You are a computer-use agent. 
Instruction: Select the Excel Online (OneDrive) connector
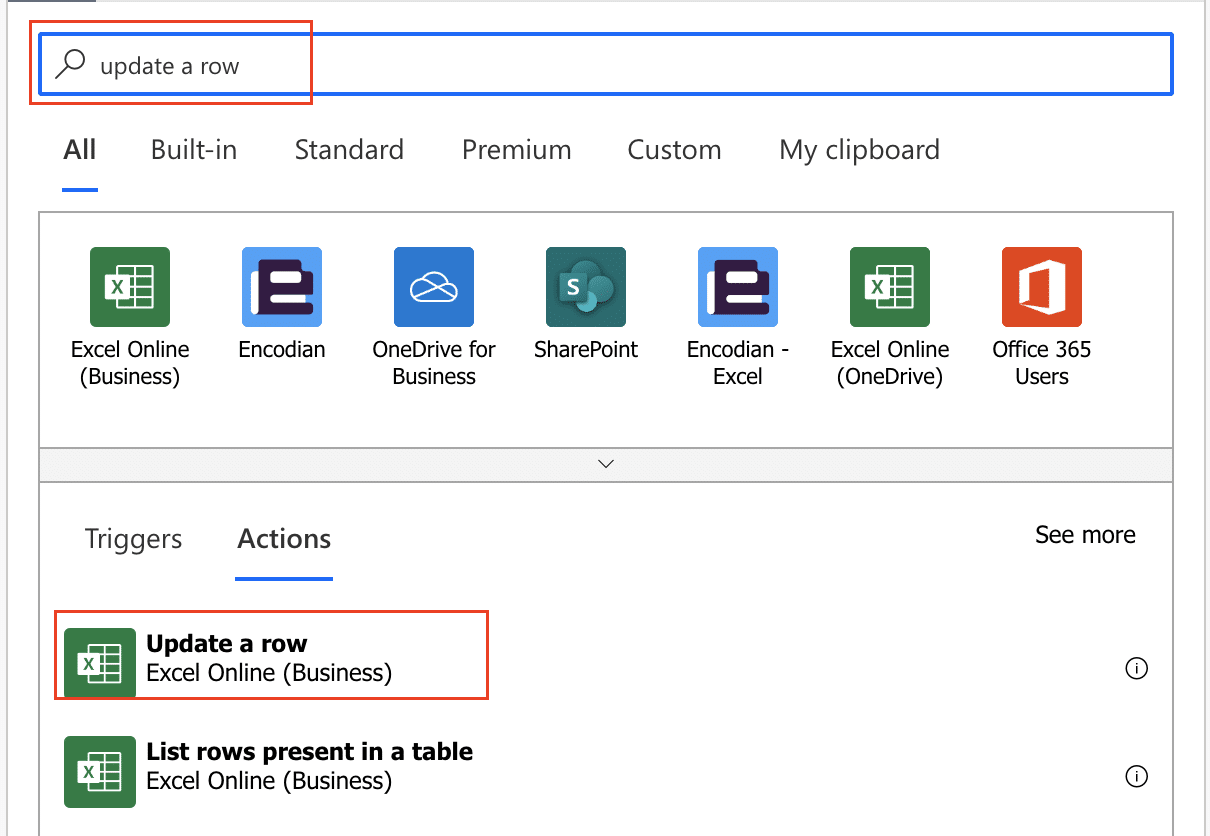point(890,287)
